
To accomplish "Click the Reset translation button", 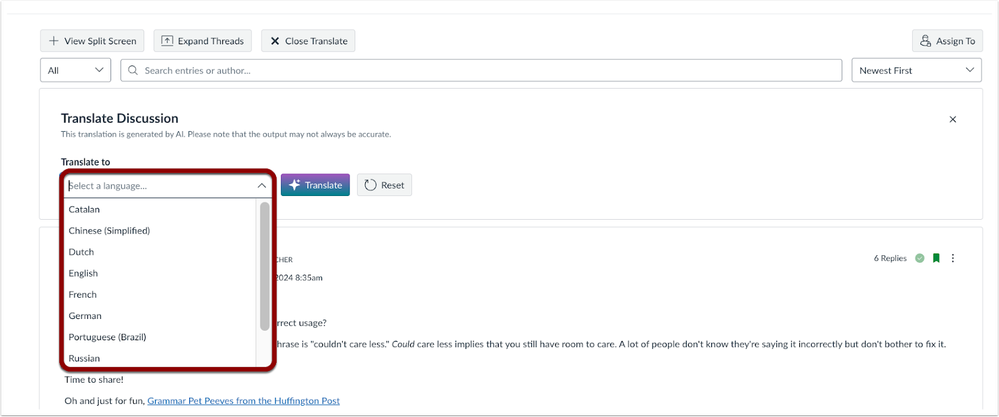I will point(384,185).
